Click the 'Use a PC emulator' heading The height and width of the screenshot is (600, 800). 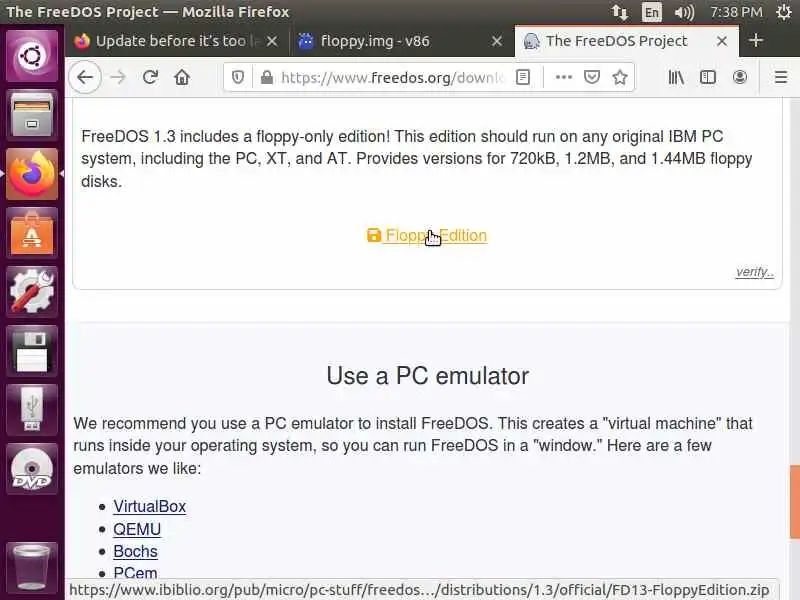pyautogui.click(x=428, y=376)
